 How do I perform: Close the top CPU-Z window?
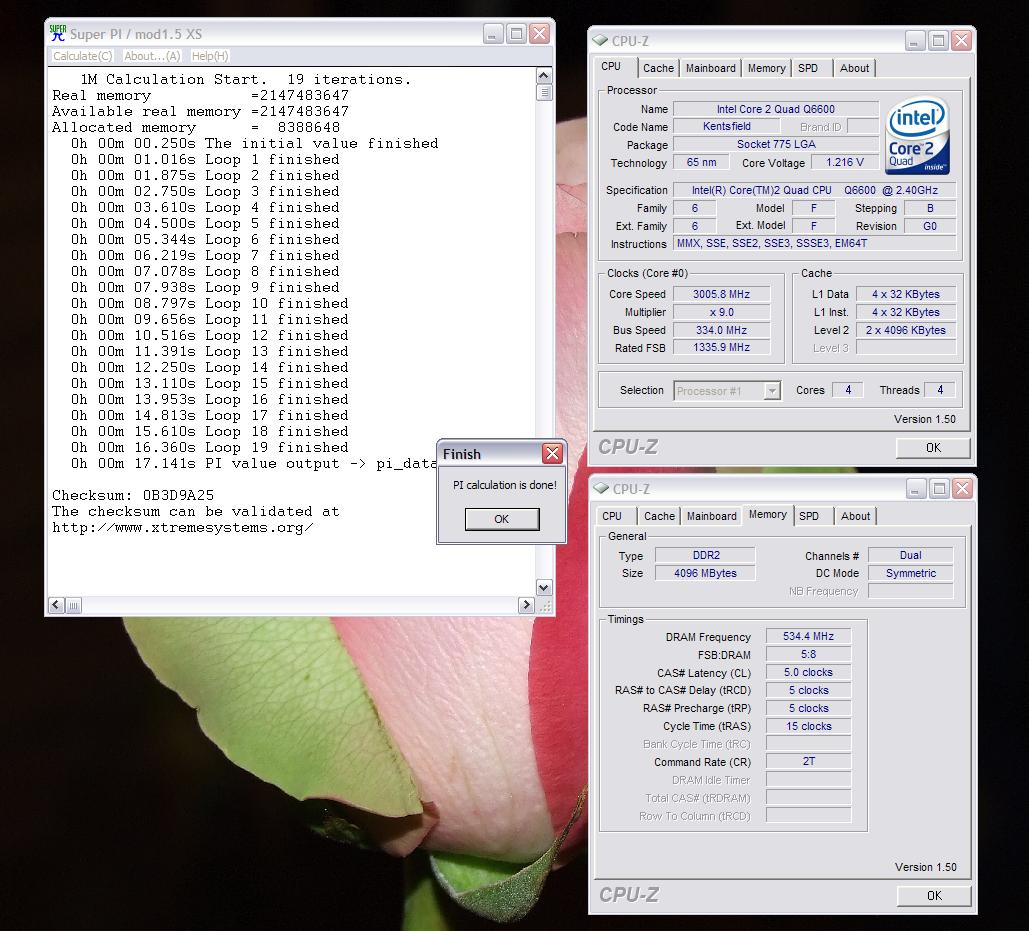pyautogui.click(x=961, y=41)
